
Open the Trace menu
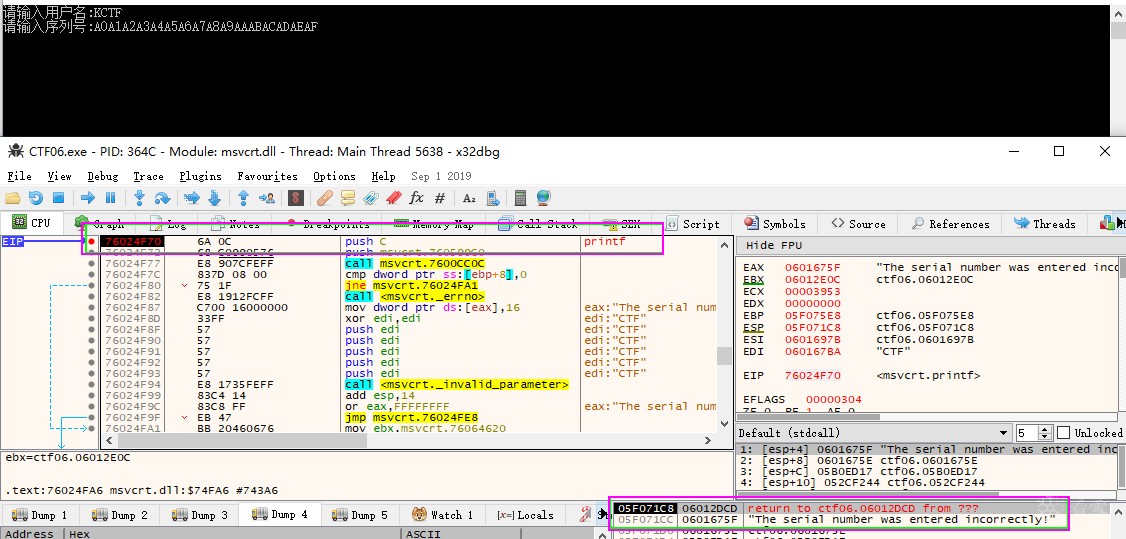[148, 176]
